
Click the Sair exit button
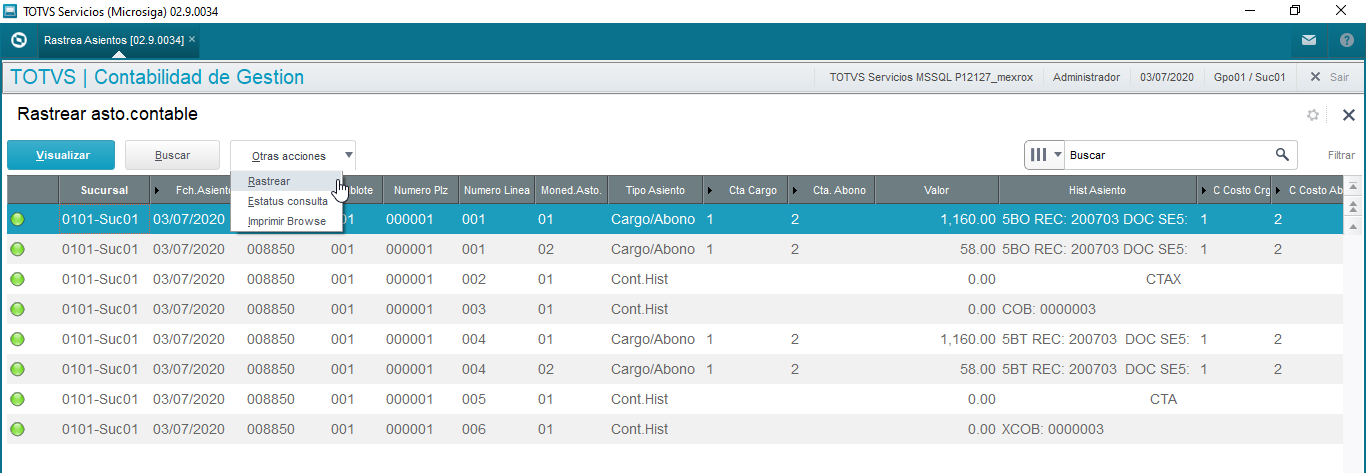[x=1330, y=77]
